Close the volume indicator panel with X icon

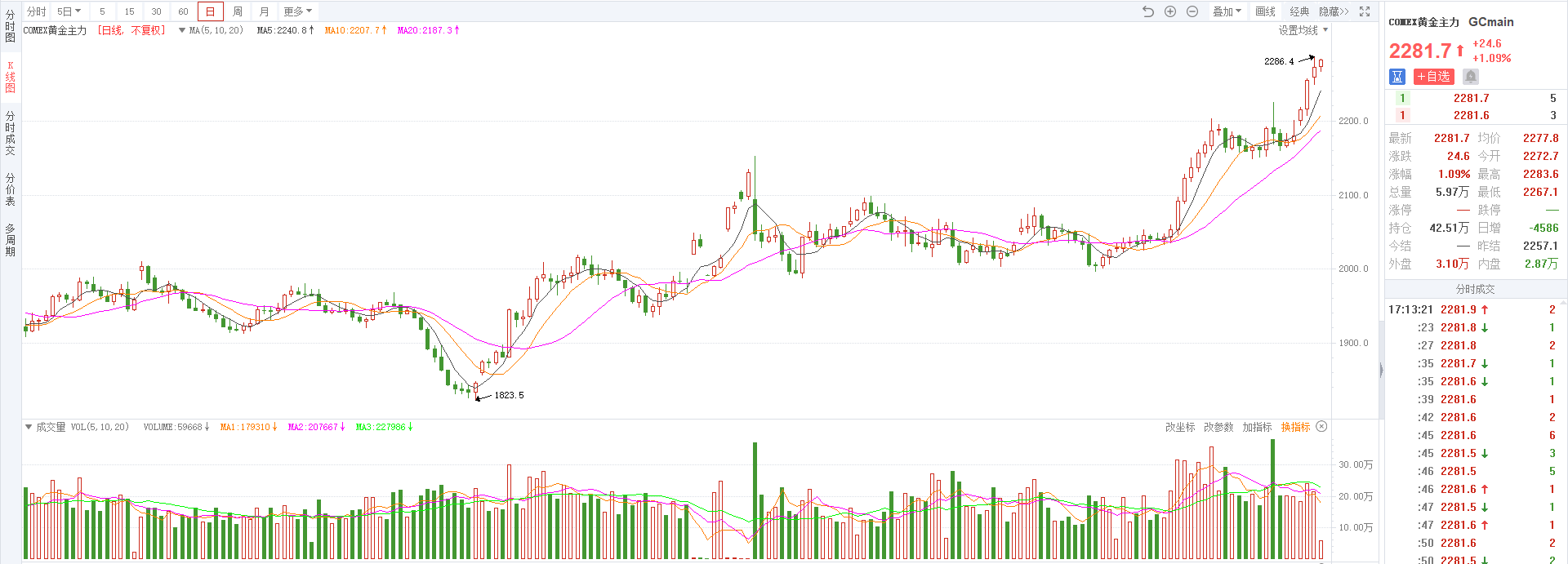coord(1321,427)
